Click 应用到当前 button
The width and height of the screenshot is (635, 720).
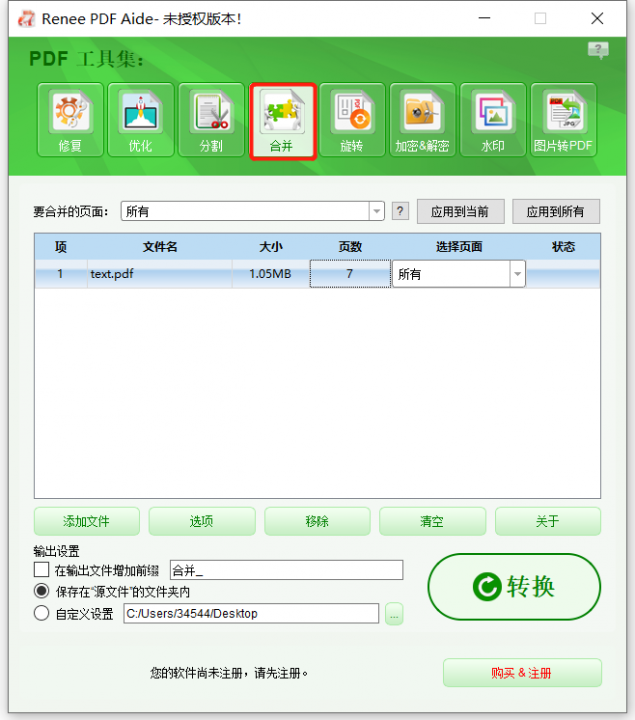tap(461, 211)
